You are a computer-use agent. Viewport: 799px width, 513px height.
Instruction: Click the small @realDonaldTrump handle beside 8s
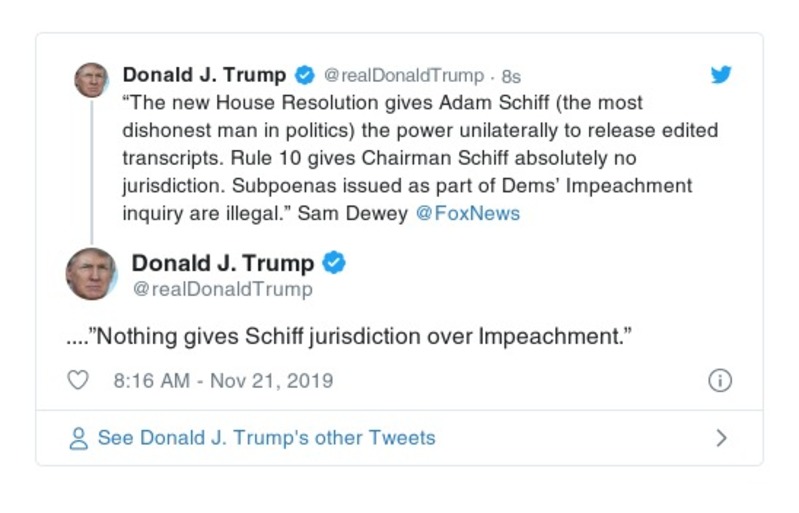(x=404, y=76)
